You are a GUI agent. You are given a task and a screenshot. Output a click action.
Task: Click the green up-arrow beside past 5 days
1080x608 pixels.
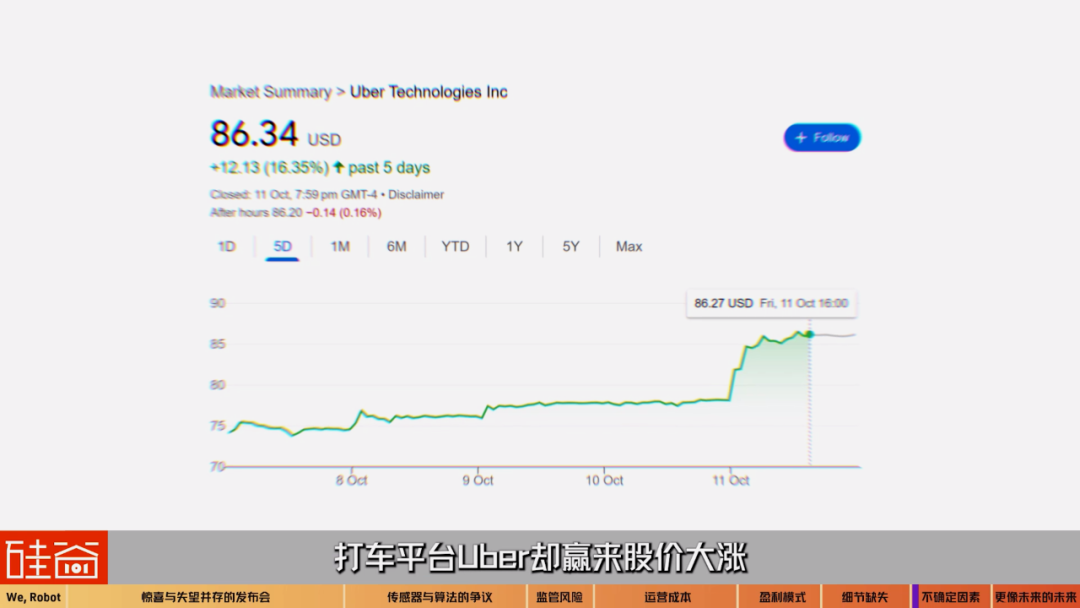tap(338, 167)
